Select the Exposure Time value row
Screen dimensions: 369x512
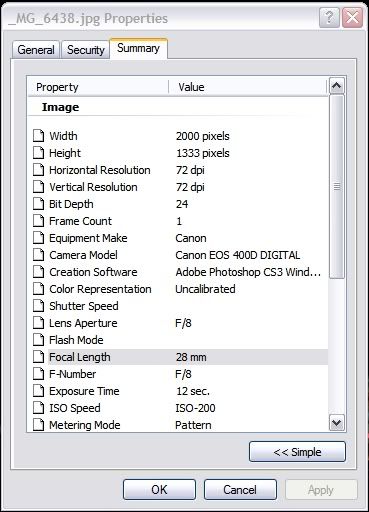pos(180,391)
